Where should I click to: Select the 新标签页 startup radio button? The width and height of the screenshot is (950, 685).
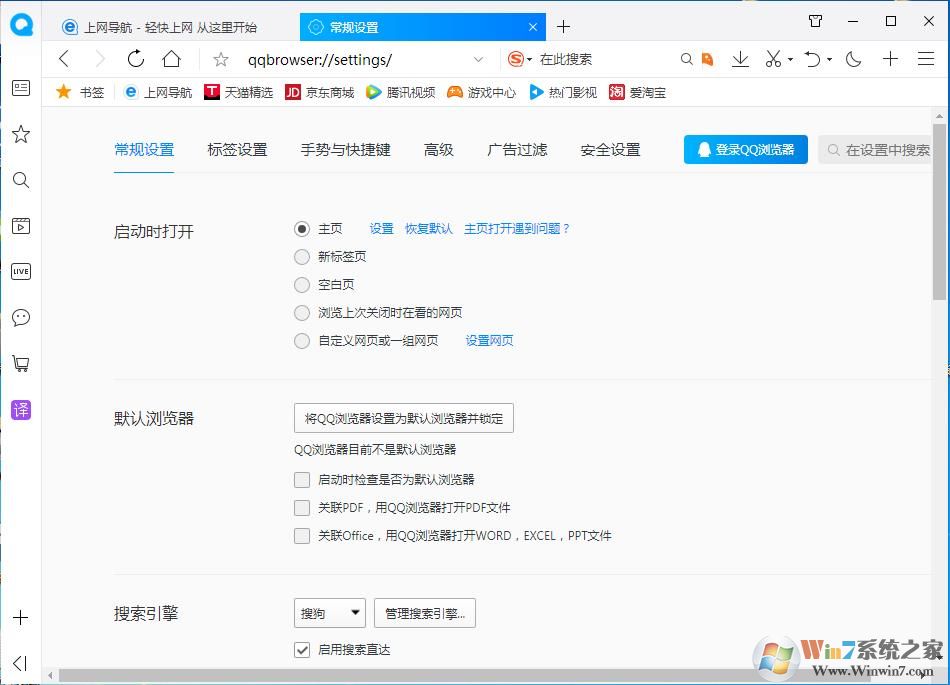pyautogui.click(x=302, y=257)
